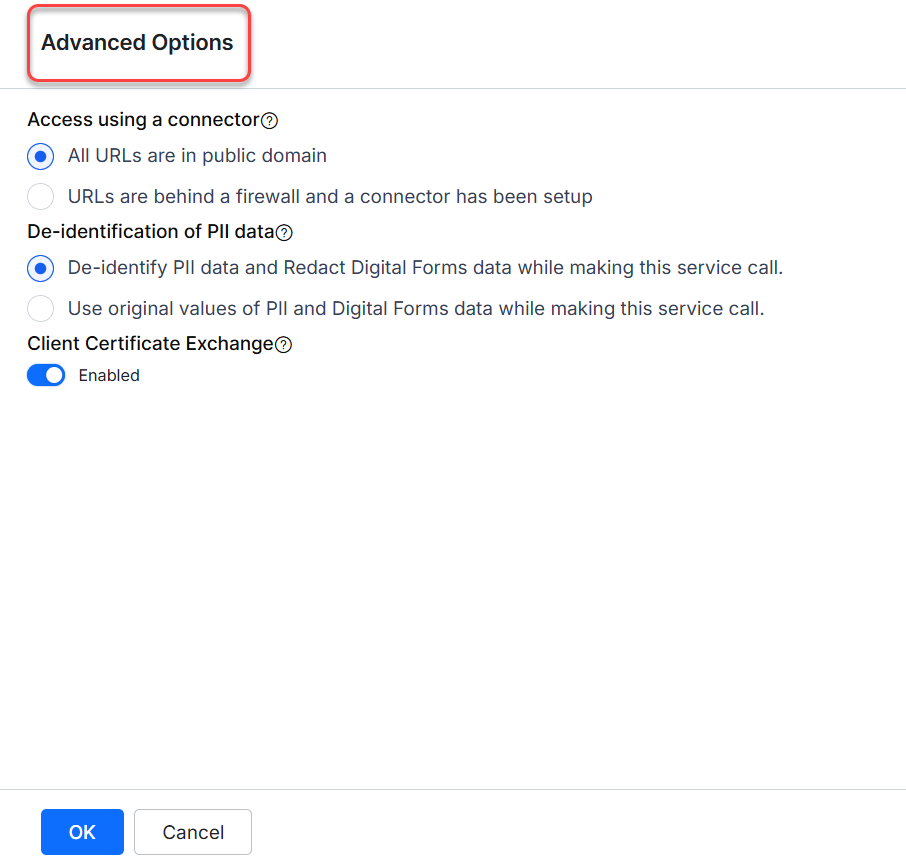This screenshot has width=906, height=865.
Task: Pick Use original values of PII data
Action: pos(40,308)
